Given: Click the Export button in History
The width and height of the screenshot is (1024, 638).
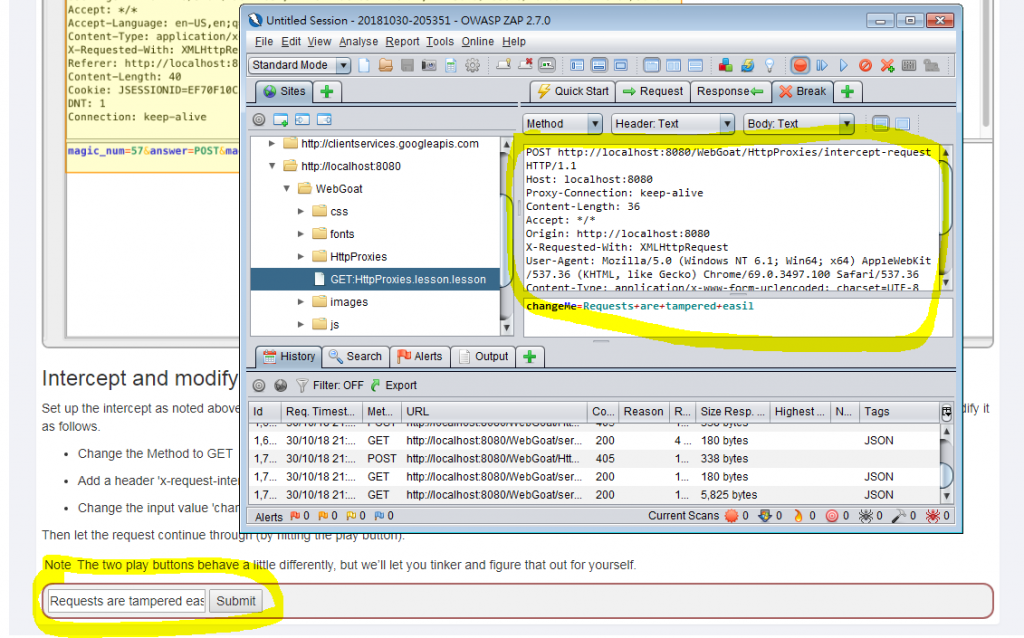Looking at the screenshot, I should (393, 385).
